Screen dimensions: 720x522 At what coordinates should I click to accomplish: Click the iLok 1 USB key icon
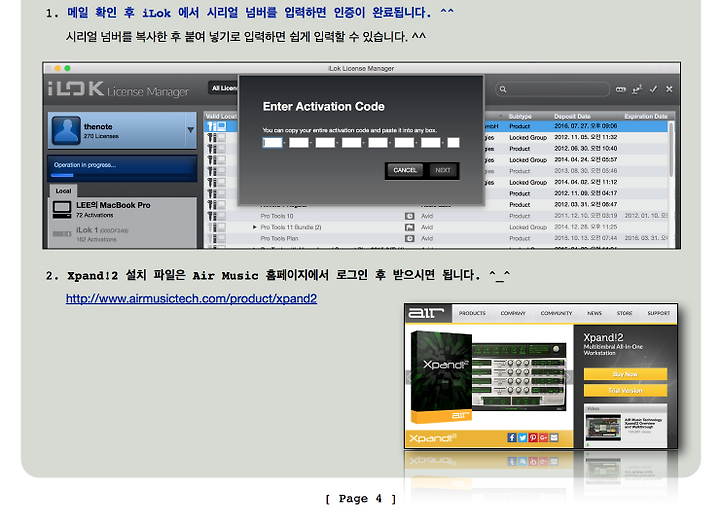(62, 234)
